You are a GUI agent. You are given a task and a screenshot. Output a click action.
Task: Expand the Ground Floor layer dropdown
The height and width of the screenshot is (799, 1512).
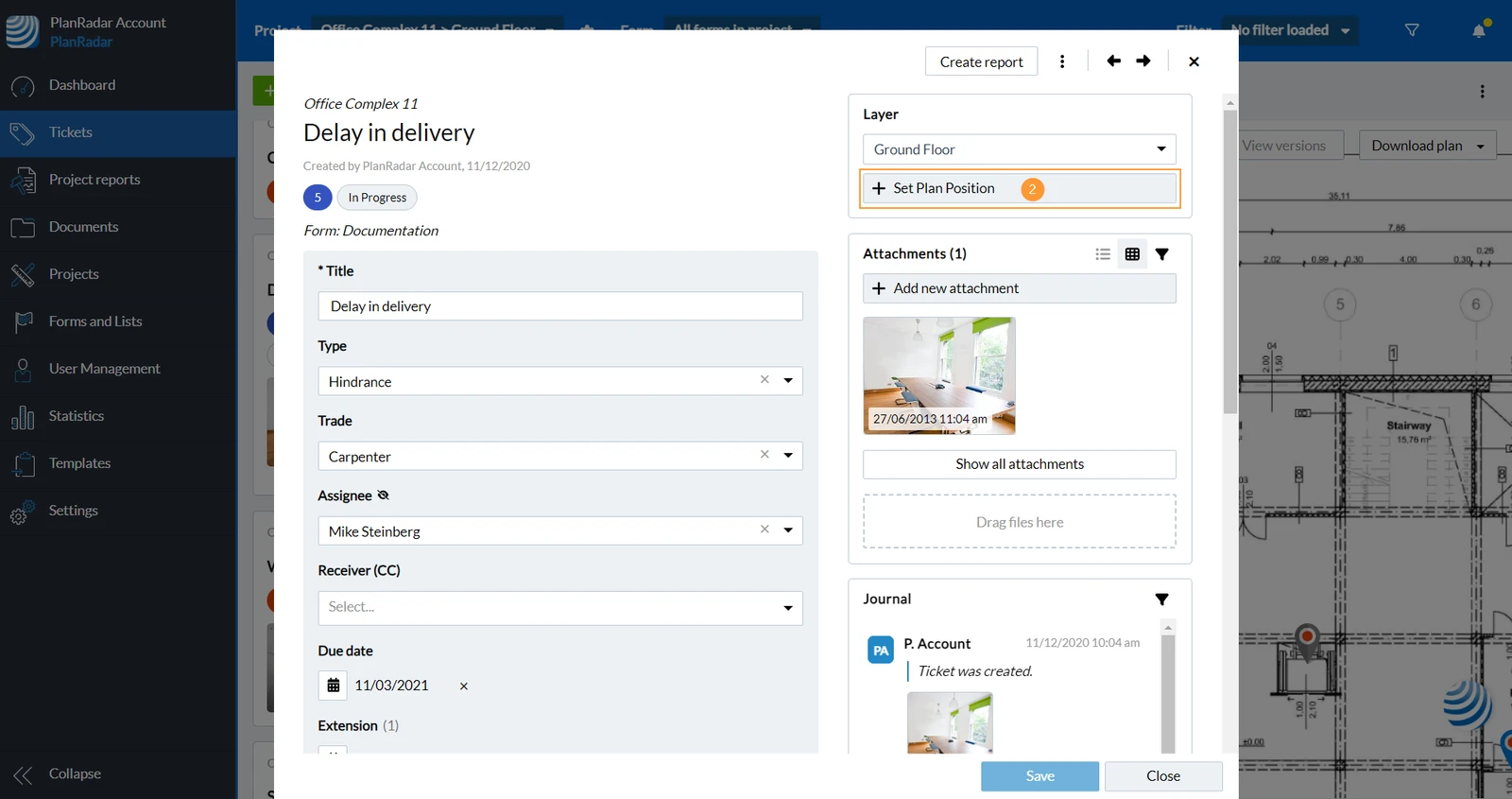pos(1020,149)
